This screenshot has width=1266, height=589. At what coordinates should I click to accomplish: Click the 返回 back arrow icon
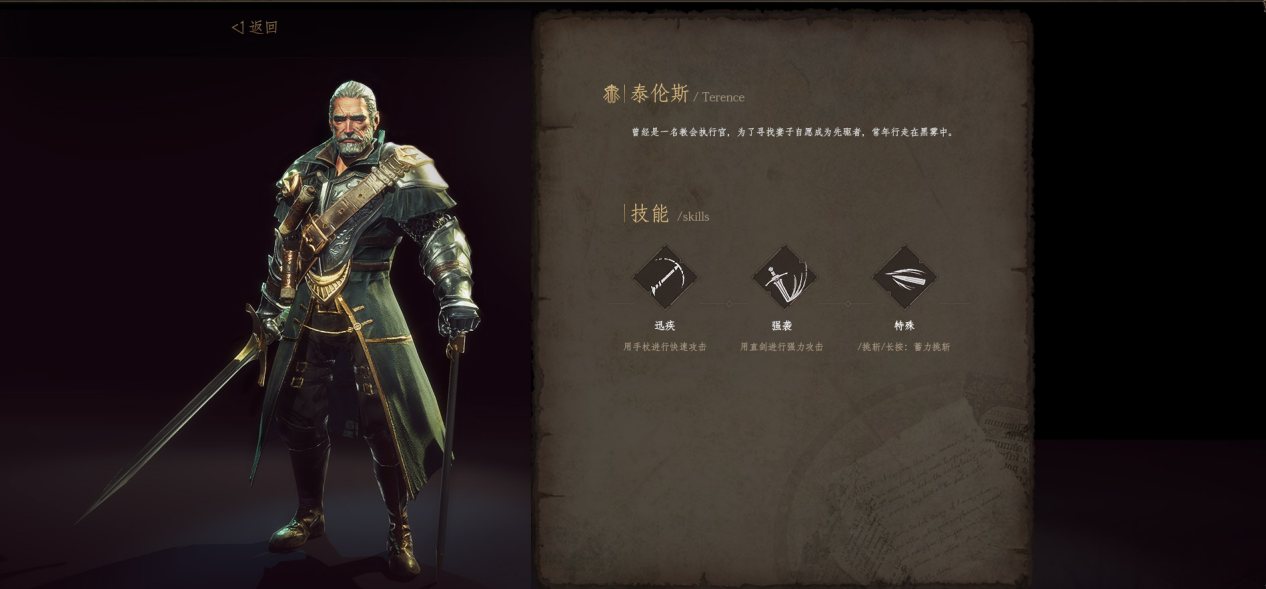click(x=237, y=28)
